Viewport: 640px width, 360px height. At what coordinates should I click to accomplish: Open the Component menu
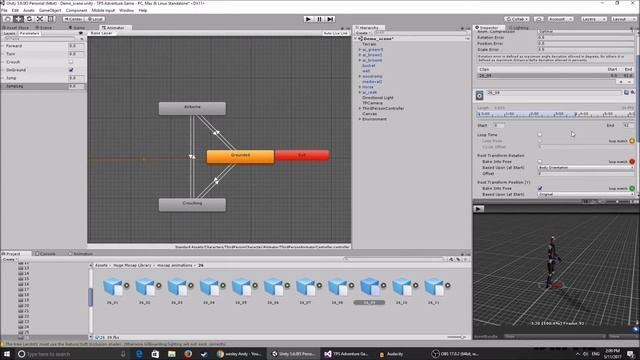76,10
